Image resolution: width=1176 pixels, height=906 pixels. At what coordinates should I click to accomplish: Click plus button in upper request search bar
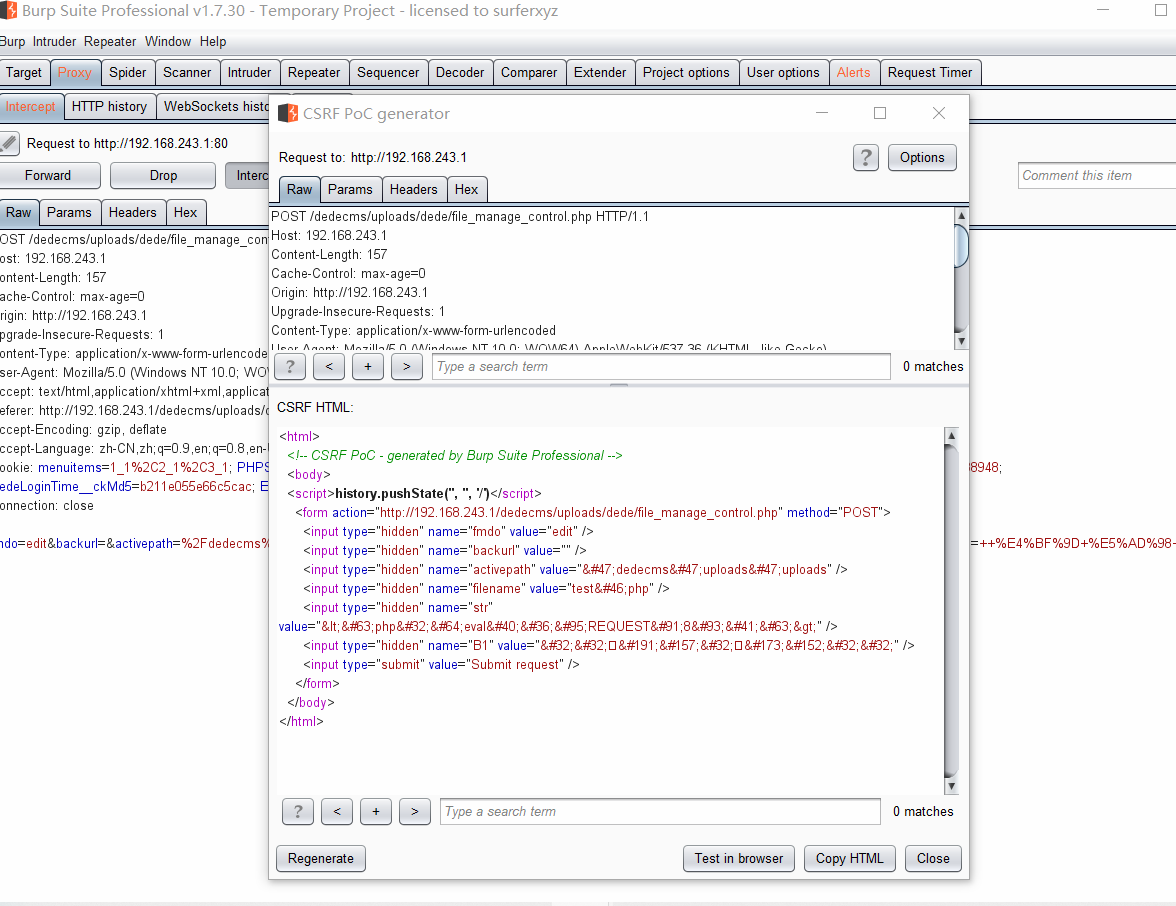point(368,367)
